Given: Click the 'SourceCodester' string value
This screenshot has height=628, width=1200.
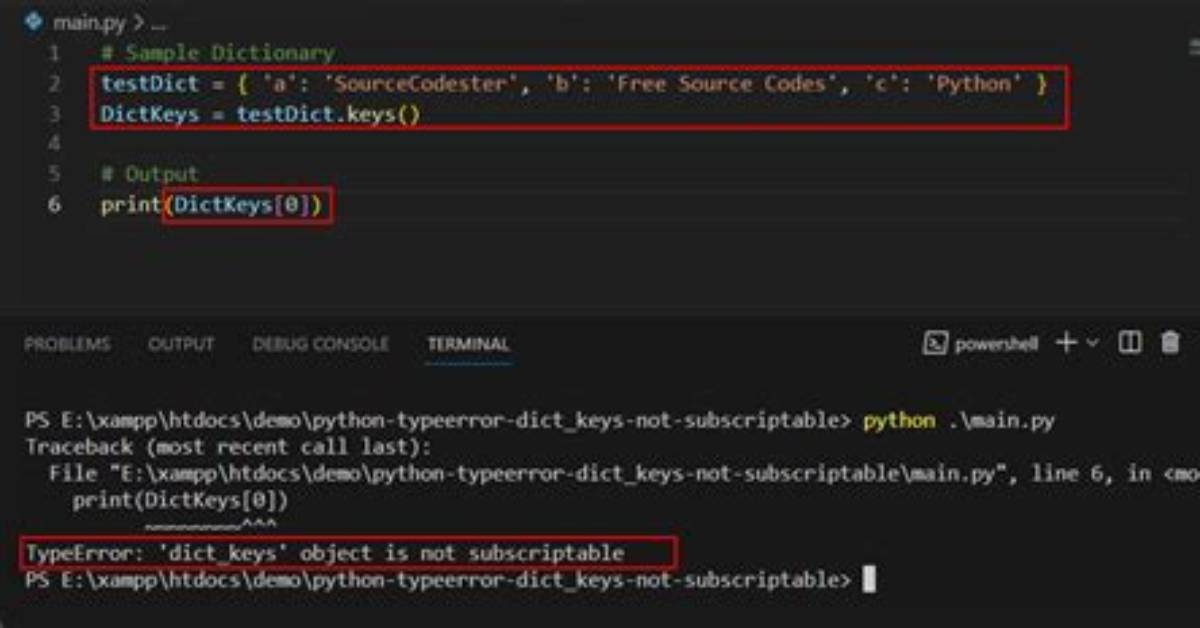Looking at the screenshot, I should coord(422,84).
